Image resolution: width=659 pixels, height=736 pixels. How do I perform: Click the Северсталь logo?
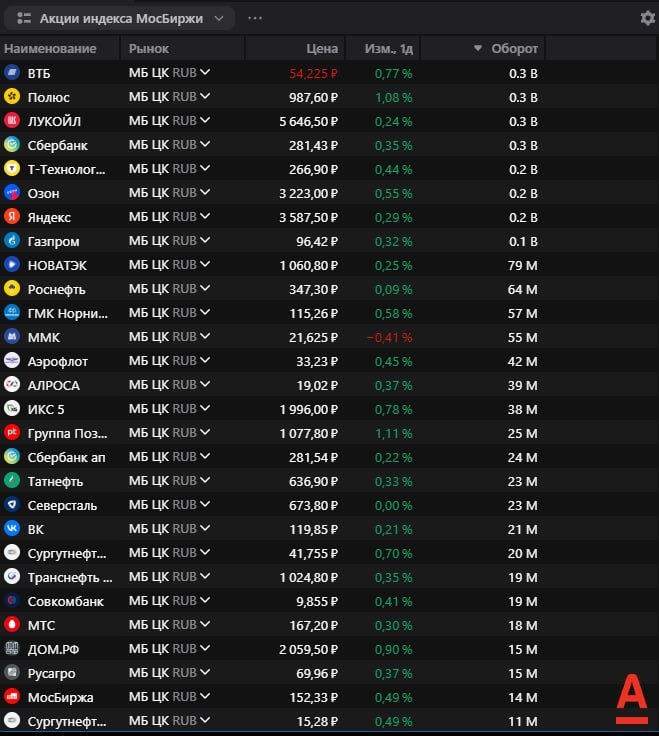12,505
